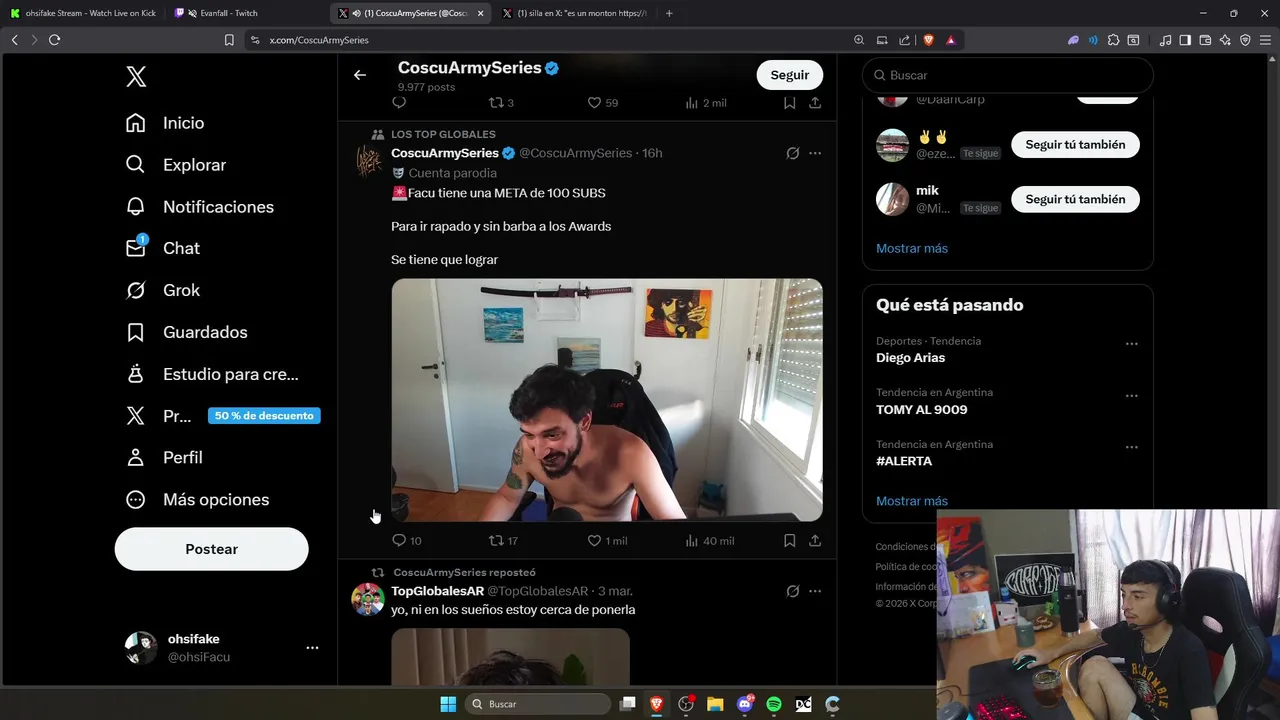Open Brave Shields lion icon
Screen dimensions: 1280x720
929,40
